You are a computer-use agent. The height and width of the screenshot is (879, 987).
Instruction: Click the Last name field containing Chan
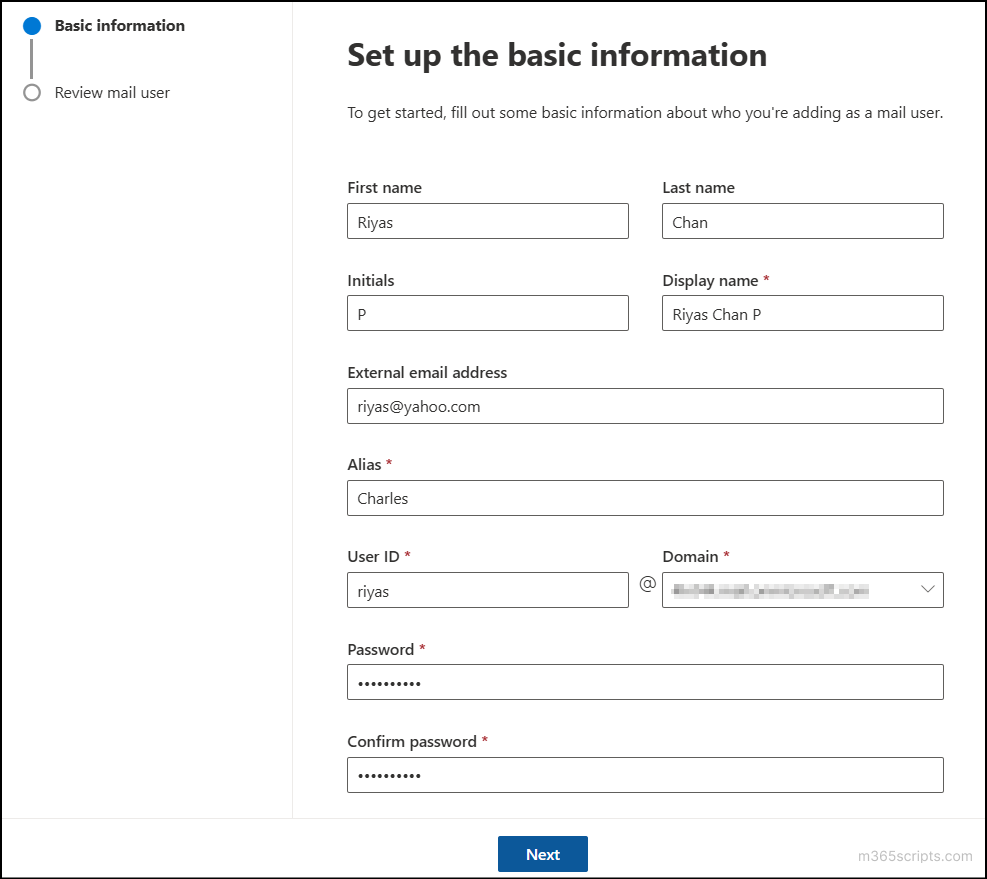(802, 221)
